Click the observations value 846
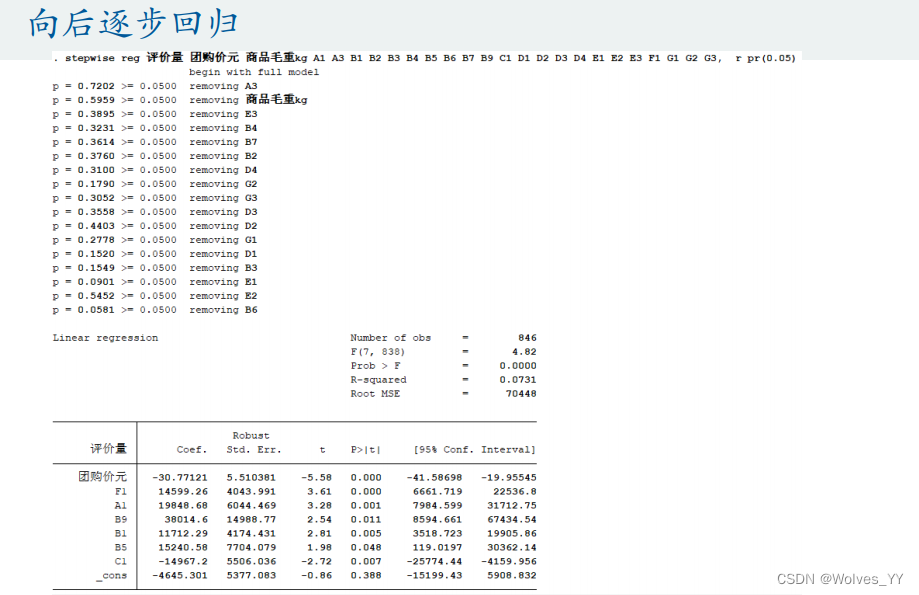Screen dimensions: 919x595 click(527, 338)
